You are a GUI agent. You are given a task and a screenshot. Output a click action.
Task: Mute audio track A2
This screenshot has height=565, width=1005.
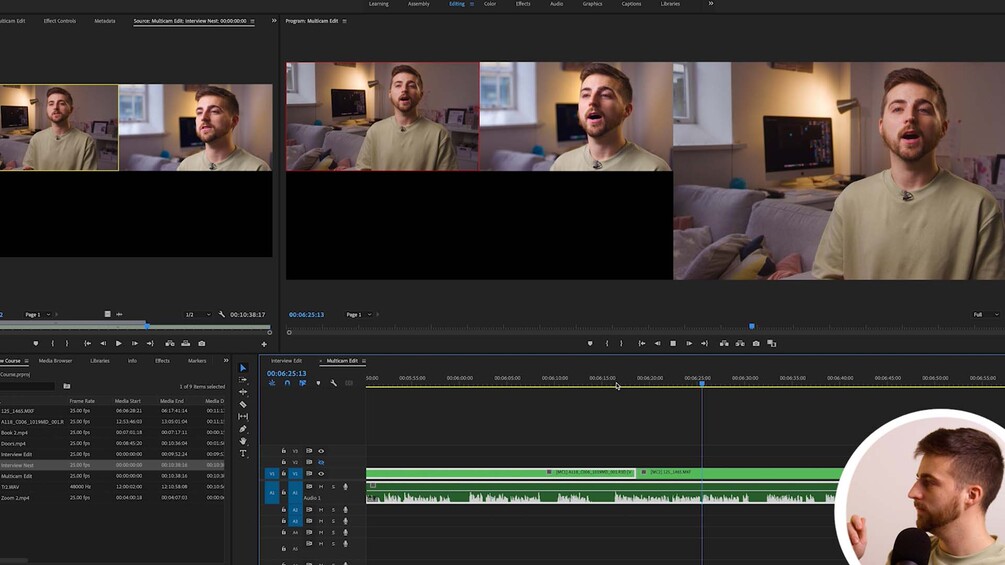(x=321, y=510)
